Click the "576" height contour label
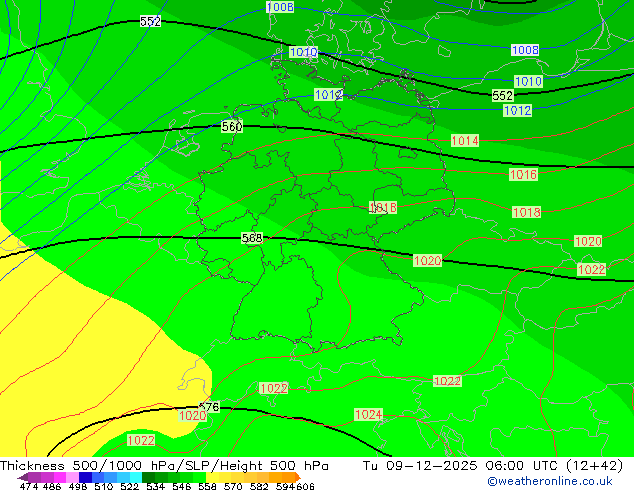Viewport: 634px width, 490px height. pyautogui.click(x=209, y=407)
